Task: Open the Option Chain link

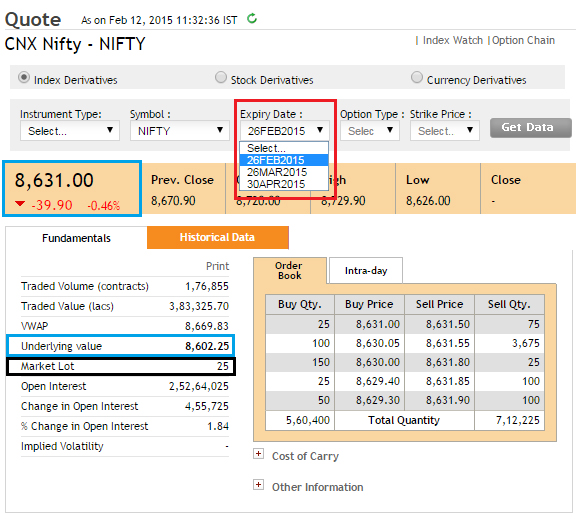Action: point(523,40)
